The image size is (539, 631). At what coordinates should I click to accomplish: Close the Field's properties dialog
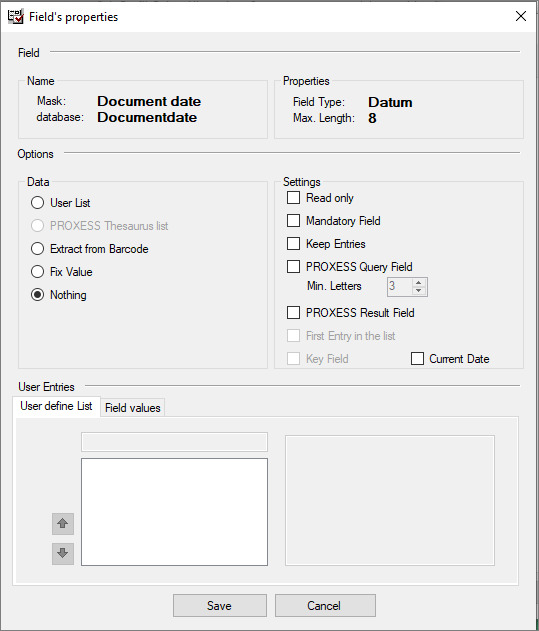pyautogui.click(x=521, y=16)
